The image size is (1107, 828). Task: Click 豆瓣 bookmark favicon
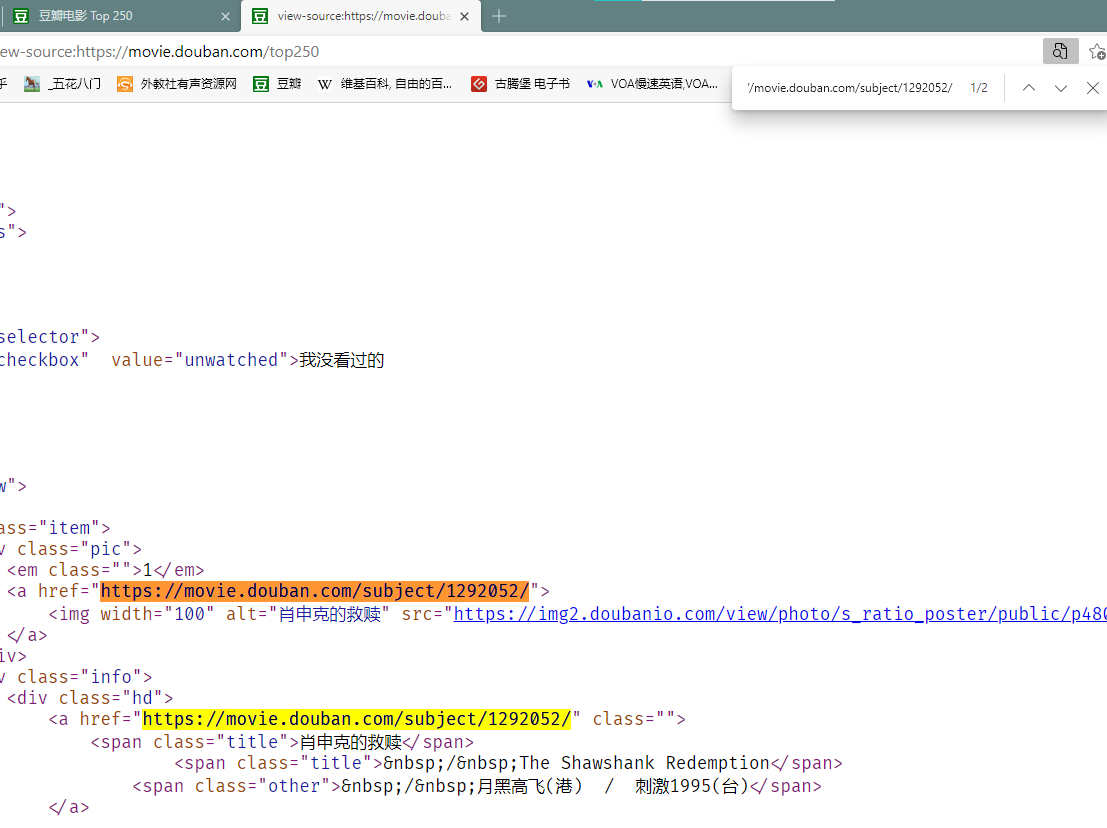[x=261, y=84]
